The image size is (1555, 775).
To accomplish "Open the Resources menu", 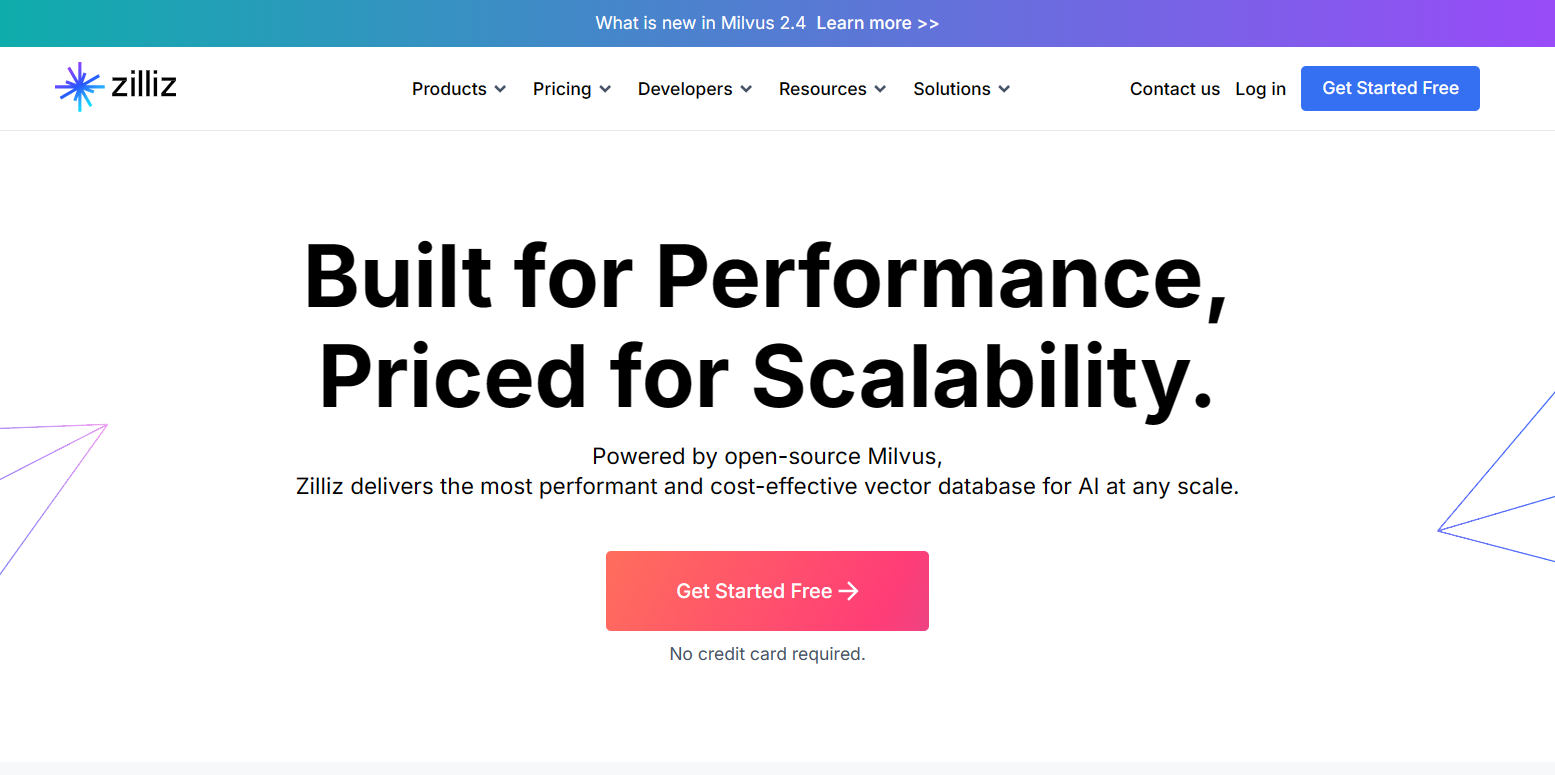I will click(822, 89).
